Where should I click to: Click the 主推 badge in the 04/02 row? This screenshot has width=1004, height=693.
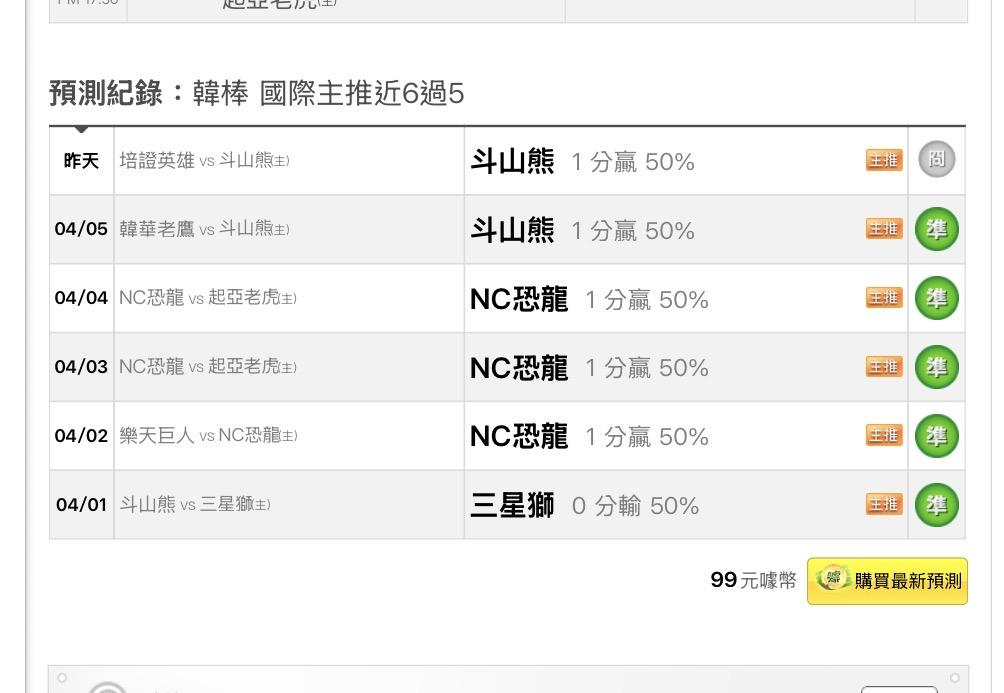884,435
